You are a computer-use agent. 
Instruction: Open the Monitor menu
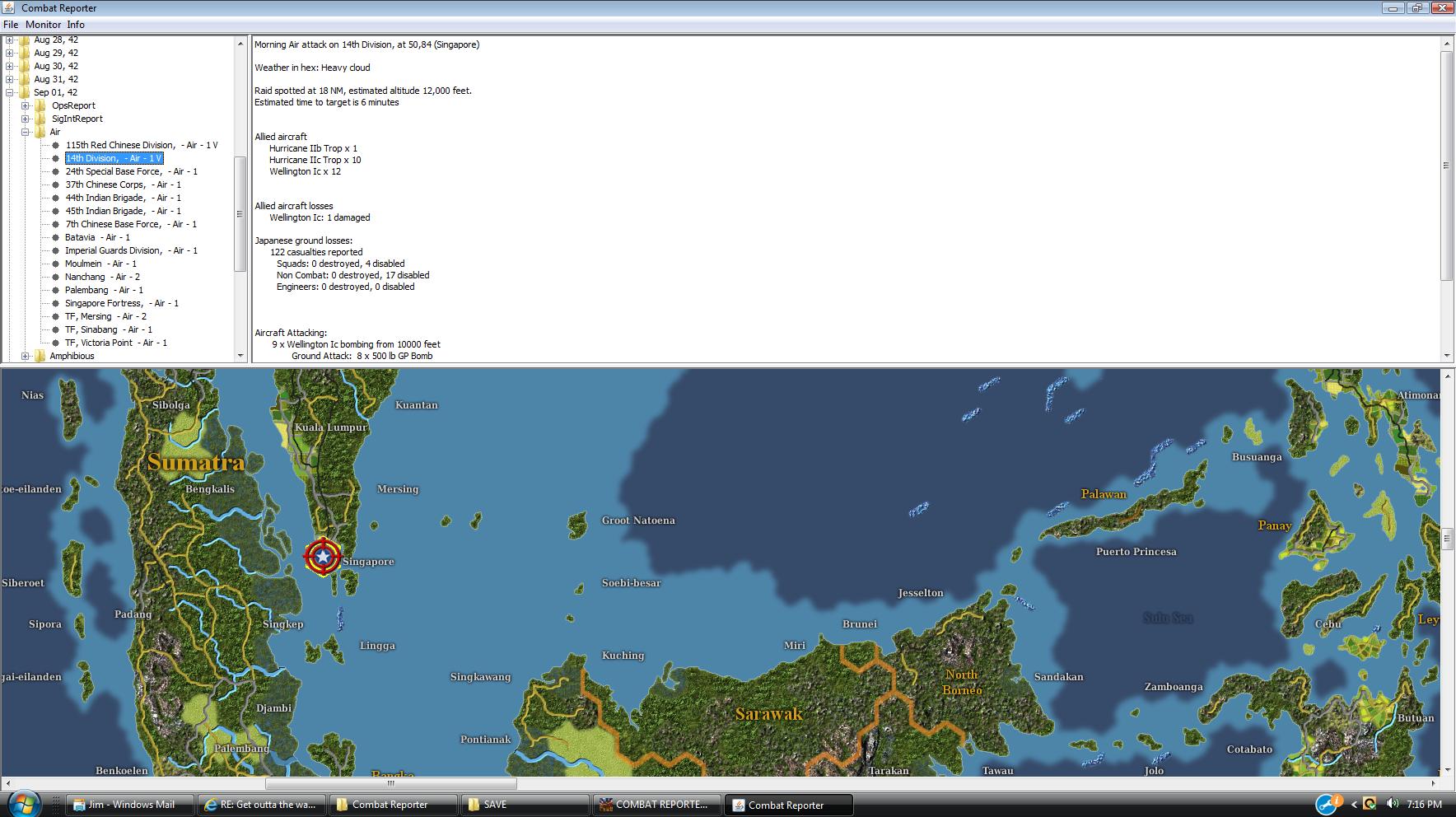(43, 25)
